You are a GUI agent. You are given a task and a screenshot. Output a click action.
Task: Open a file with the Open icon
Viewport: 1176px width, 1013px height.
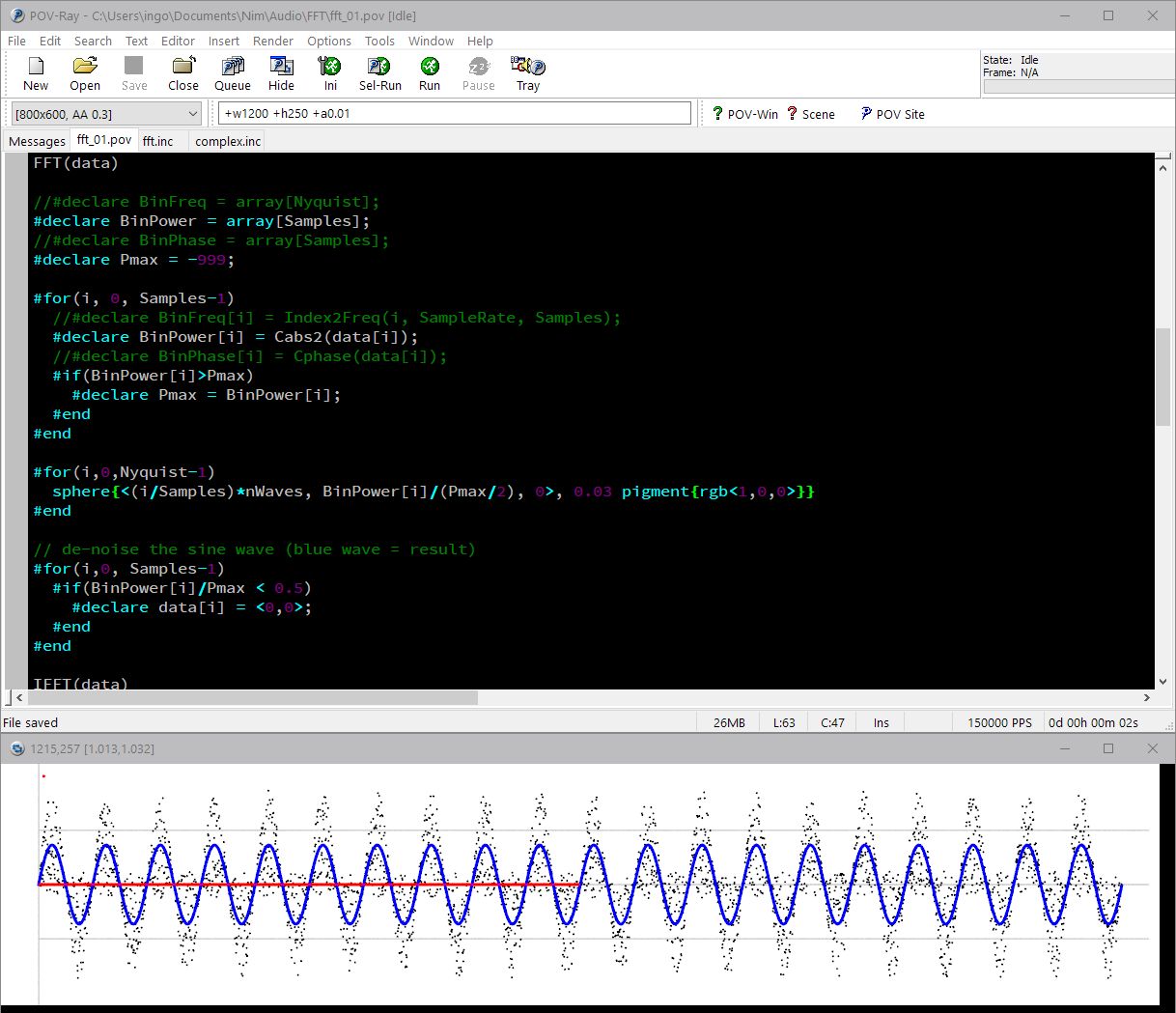point(85,73)
